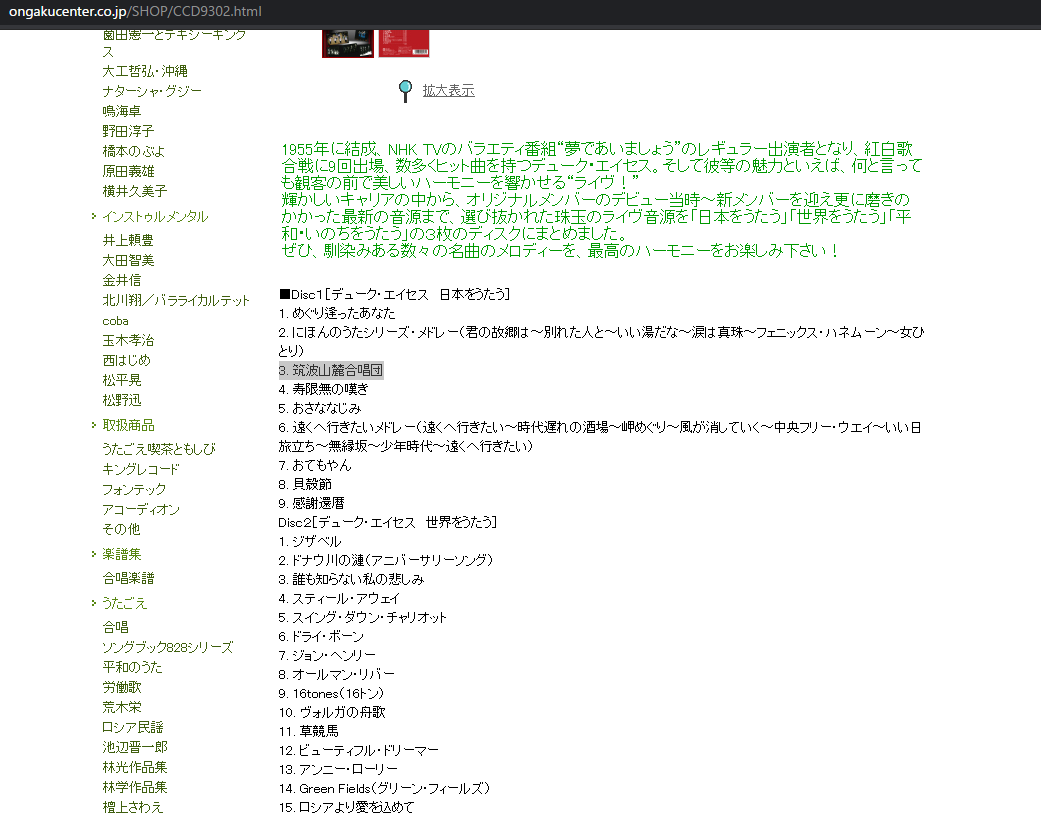1041x816 pixels.
Task: Click track 8. 貝殻節
Action: point(305,484)
